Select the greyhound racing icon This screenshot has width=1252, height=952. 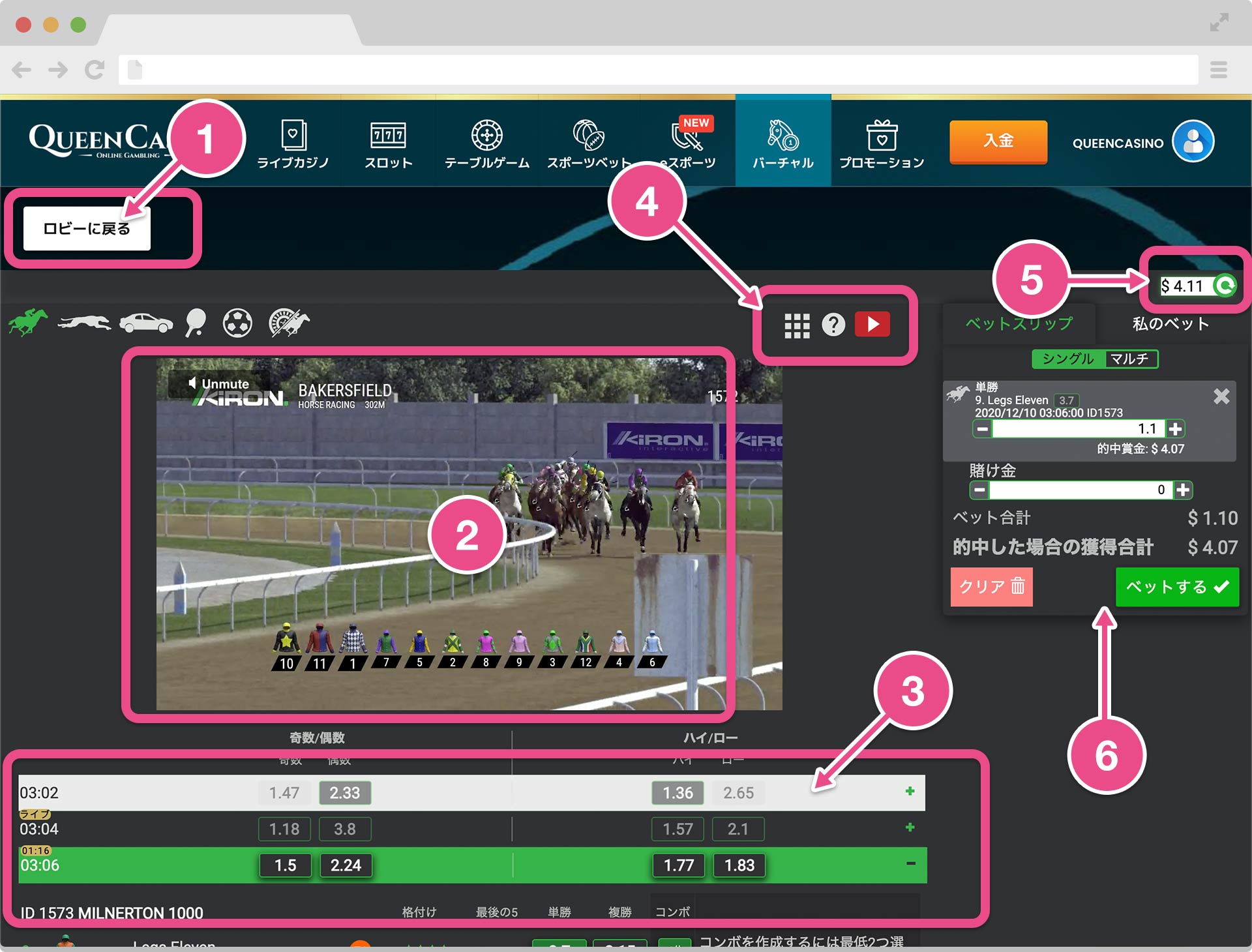tap(84, 323)
